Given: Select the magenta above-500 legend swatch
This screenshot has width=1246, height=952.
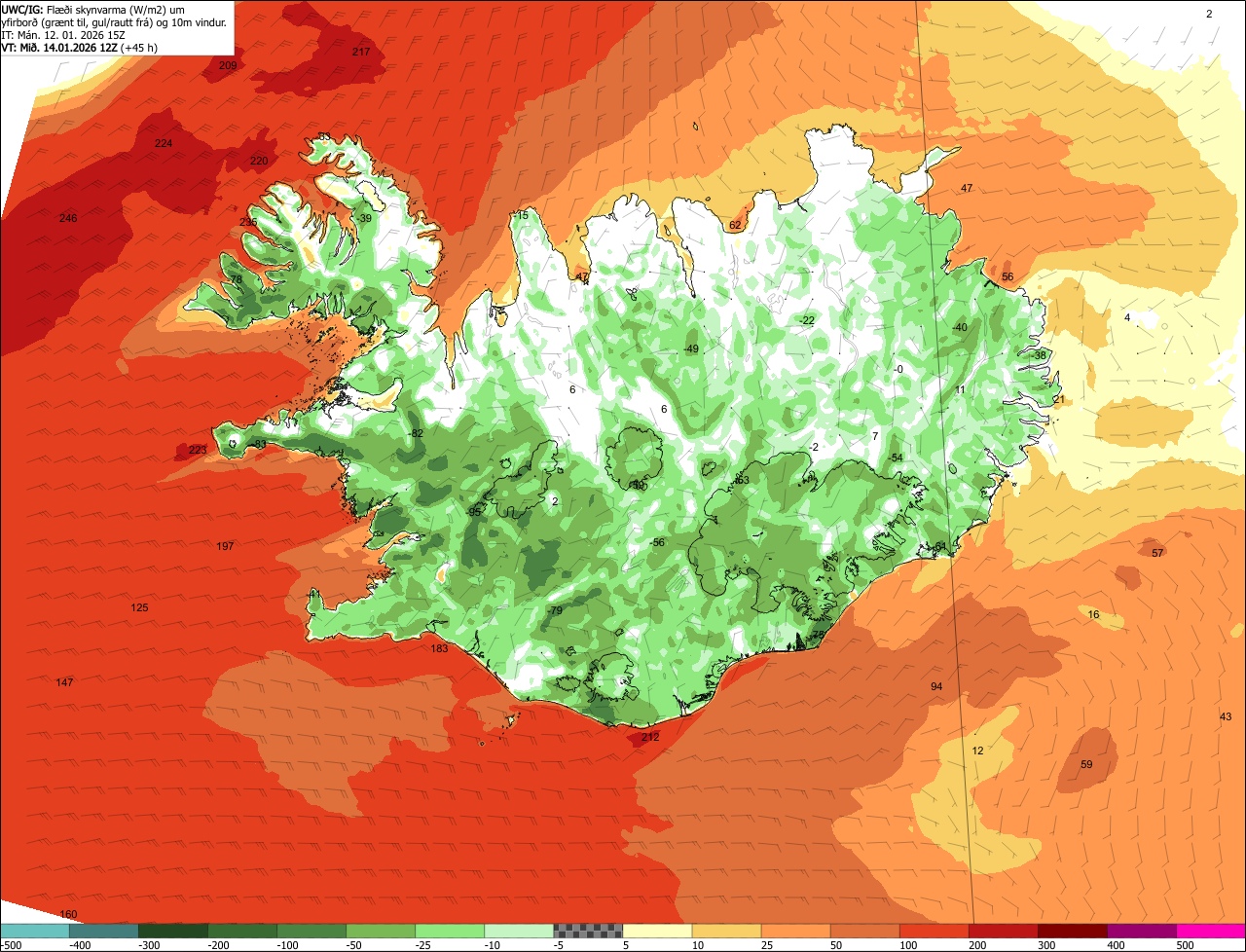Looking at the screenshot, I should coord(1210,931).
